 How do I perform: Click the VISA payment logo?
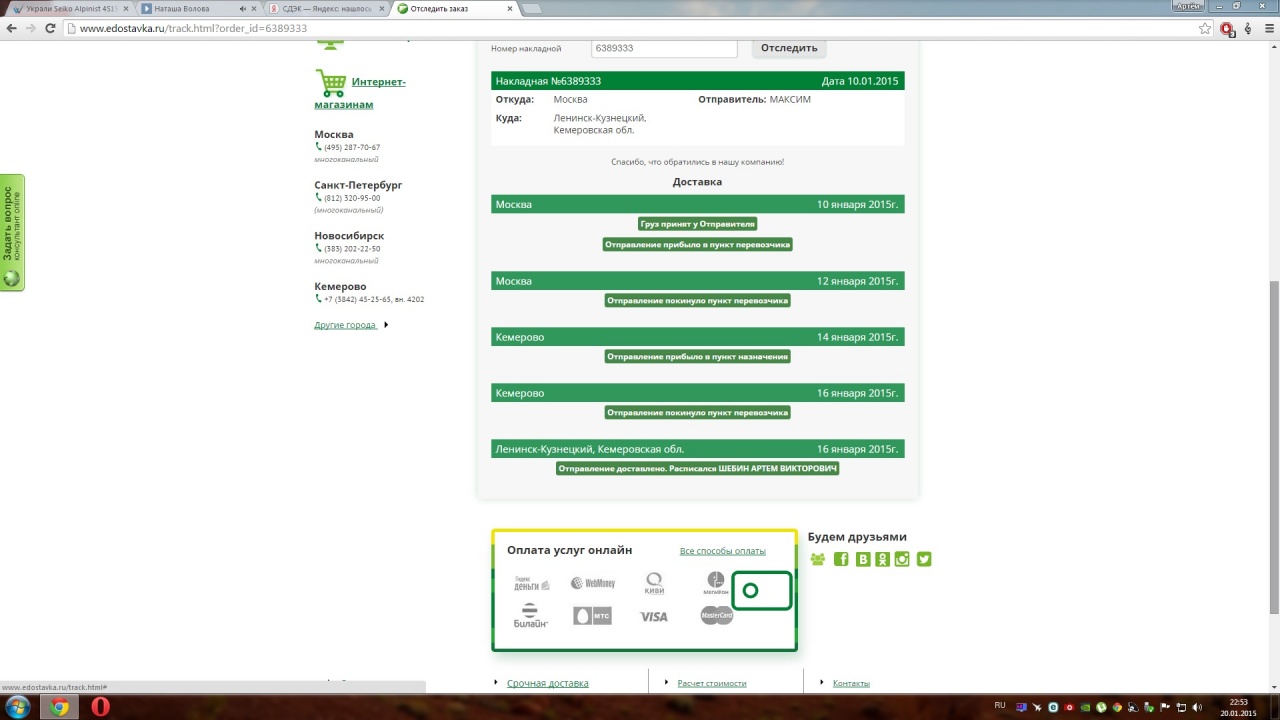tap(653, 617)
